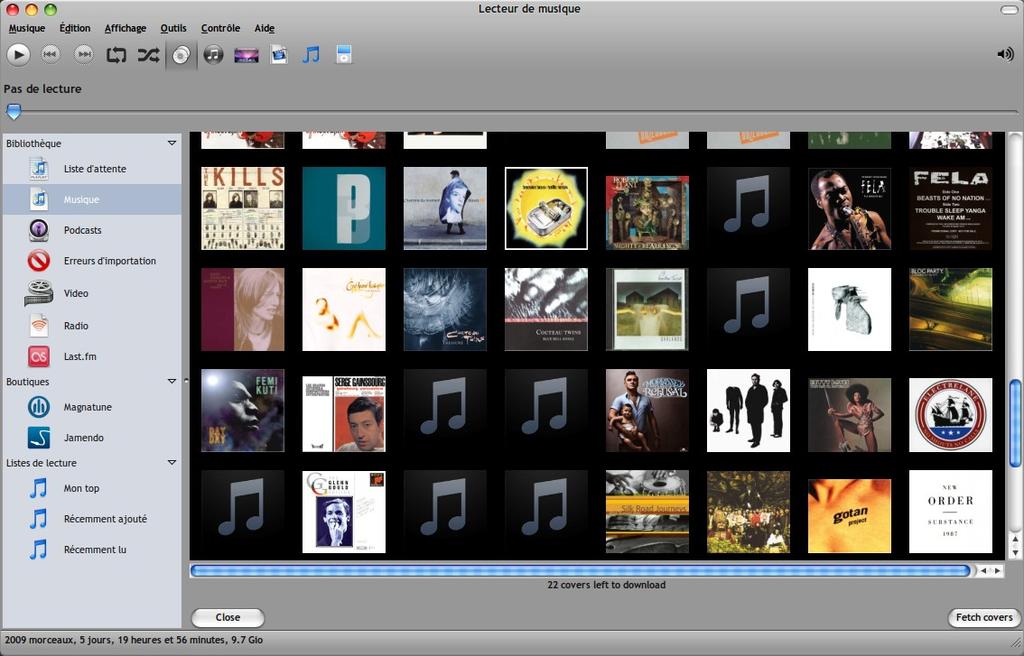Click the Close button
1024x656 pixels.
tap(227, 617)
